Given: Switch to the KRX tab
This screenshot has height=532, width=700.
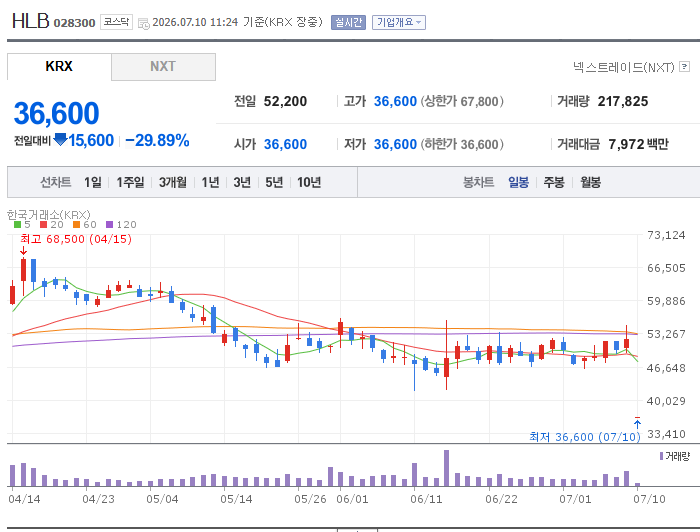Looking at the screenshot, I should (59, 66).
